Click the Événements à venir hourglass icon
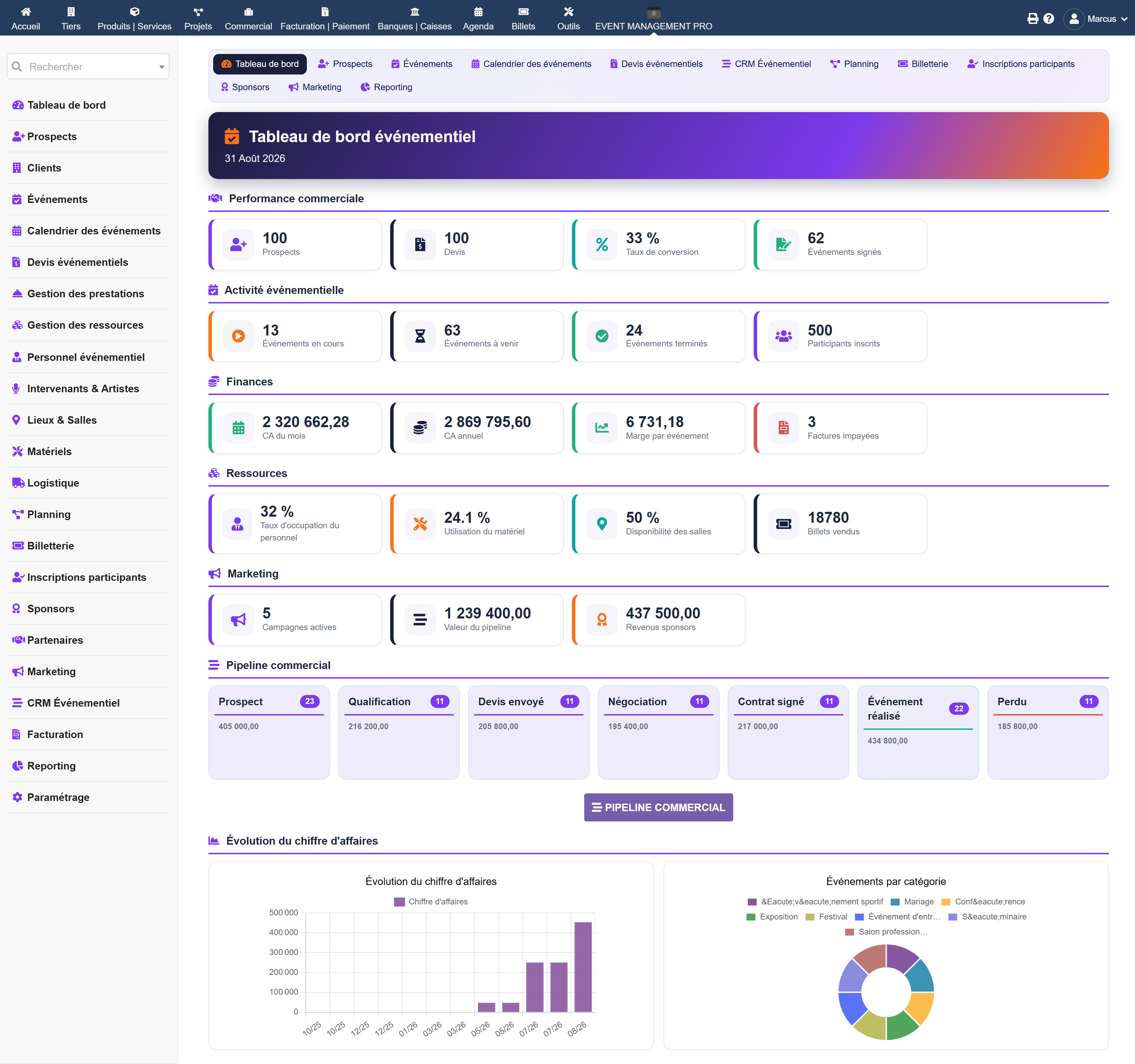 pos(420,336)
